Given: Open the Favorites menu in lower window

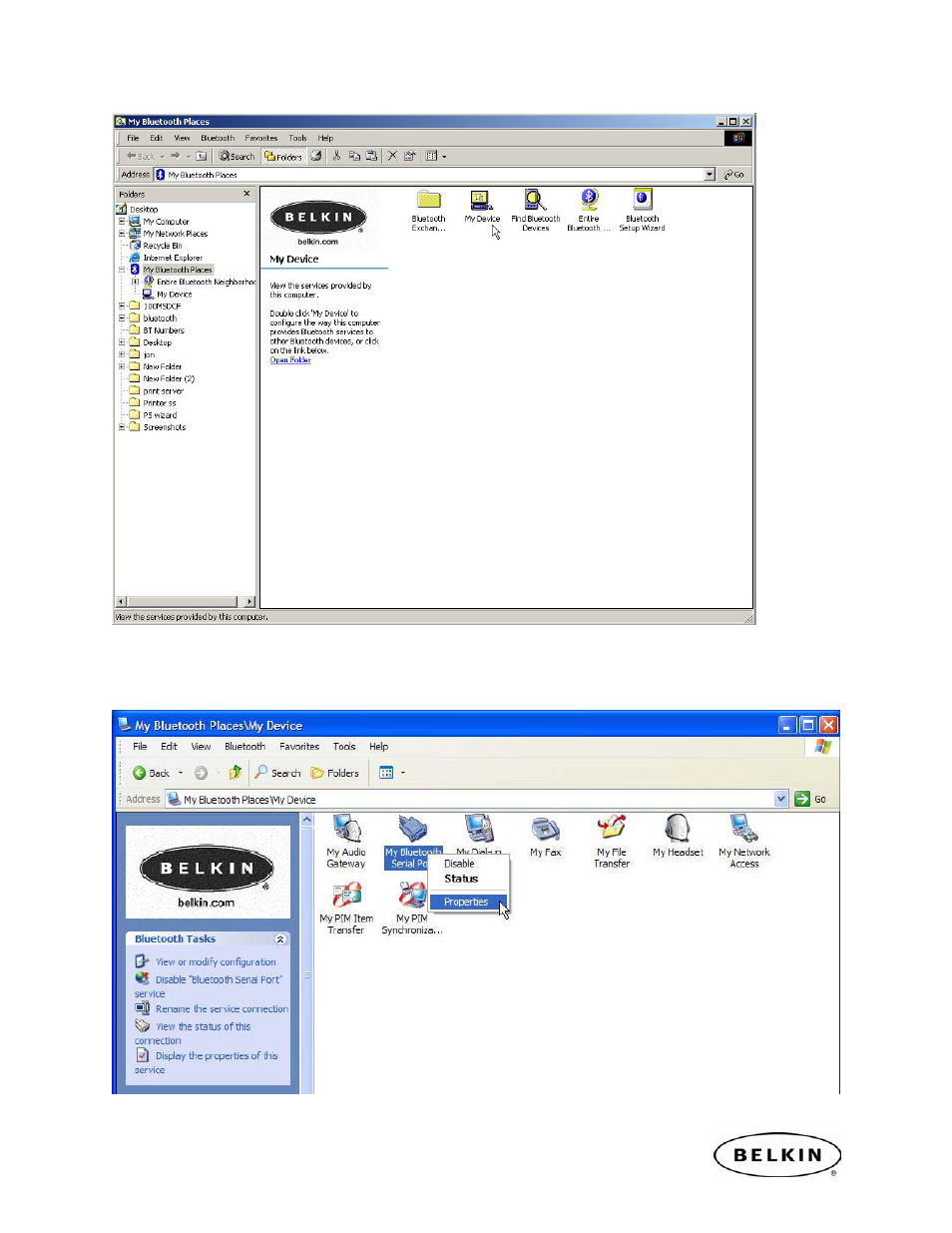Looking at the screenshot, I should point(299,746).
